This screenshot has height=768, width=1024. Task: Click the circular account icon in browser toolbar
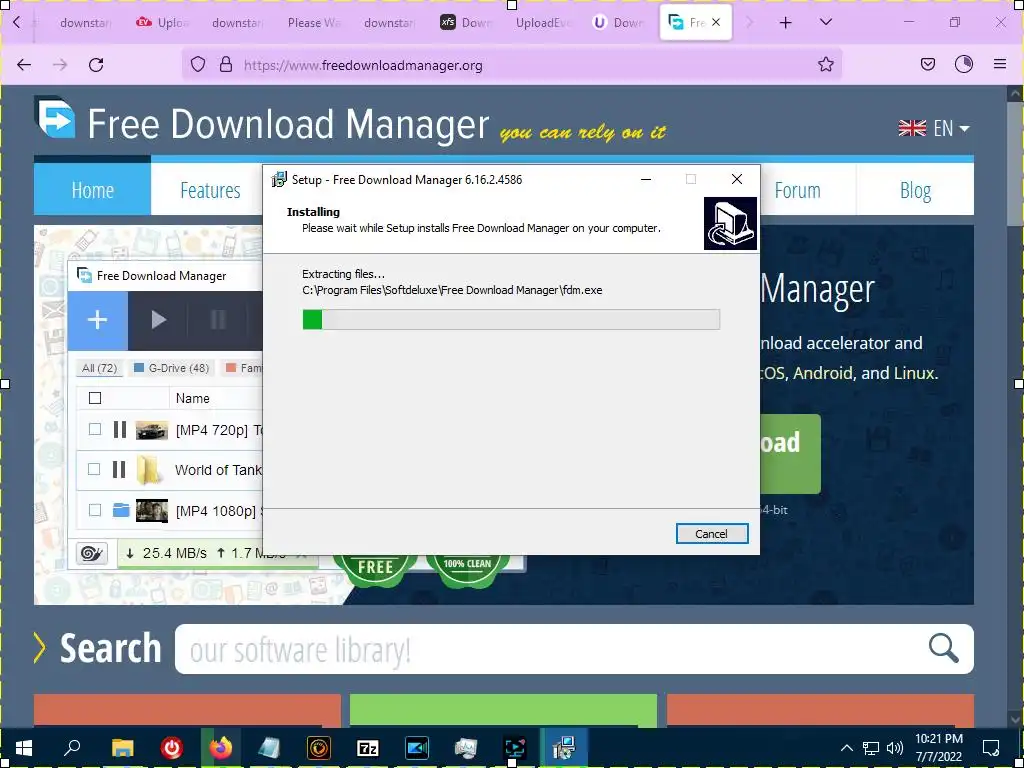coord(964,64)
